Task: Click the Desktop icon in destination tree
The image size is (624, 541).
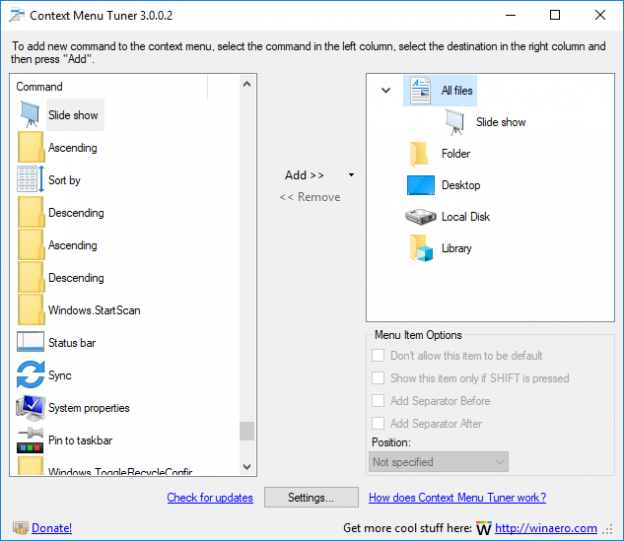Action: coord(420,185)
